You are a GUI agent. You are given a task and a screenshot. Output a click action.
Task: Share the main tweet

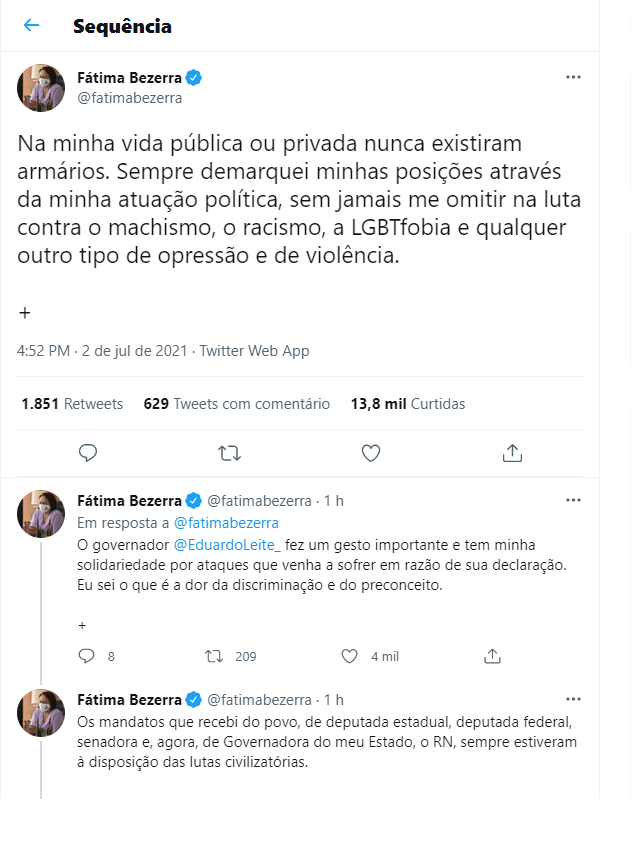[512, 453]
